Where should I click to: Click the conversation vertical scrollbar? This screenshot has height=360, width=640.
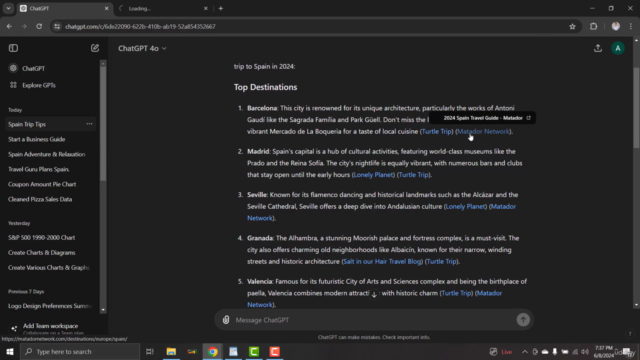636,108
